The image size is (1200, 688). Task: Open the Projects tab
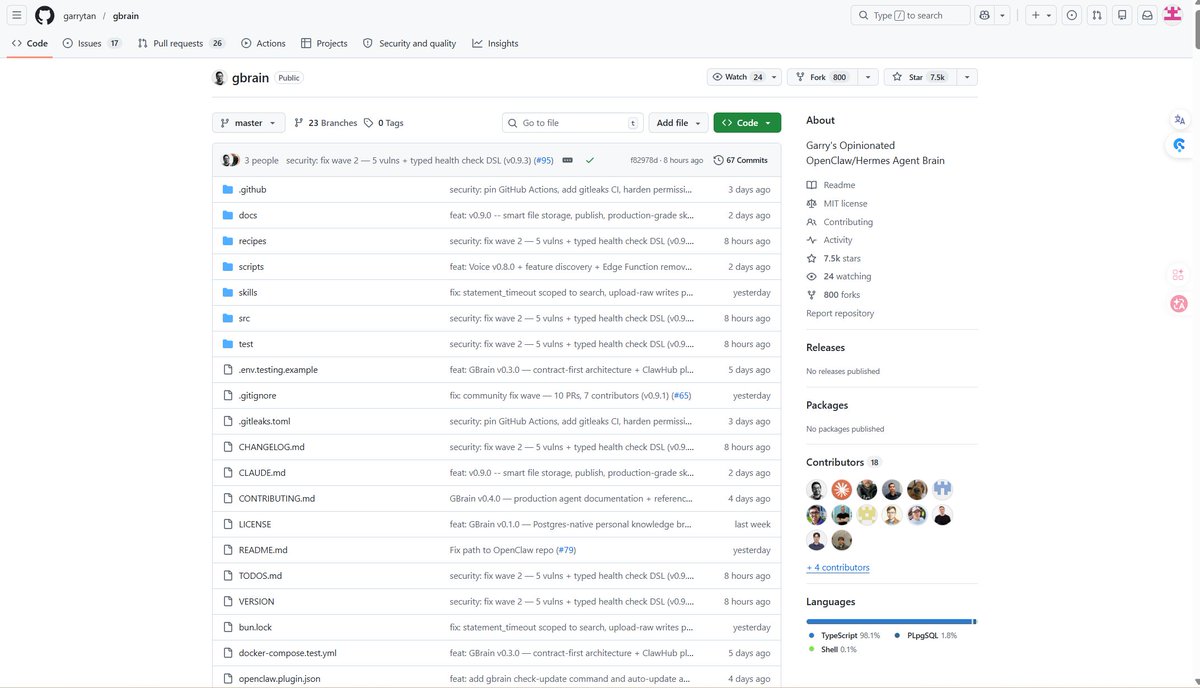click(324, 44)
